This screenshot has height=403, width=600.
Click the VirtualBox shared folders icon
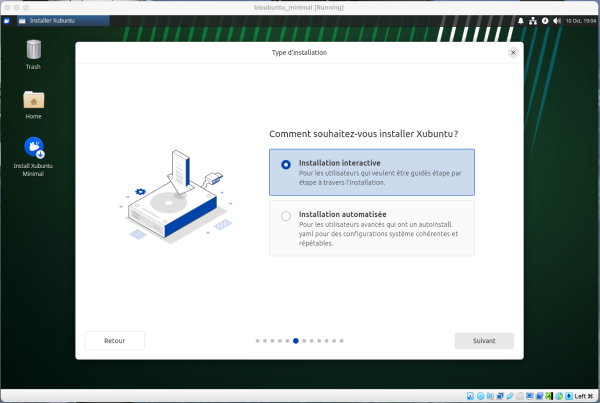520,396
